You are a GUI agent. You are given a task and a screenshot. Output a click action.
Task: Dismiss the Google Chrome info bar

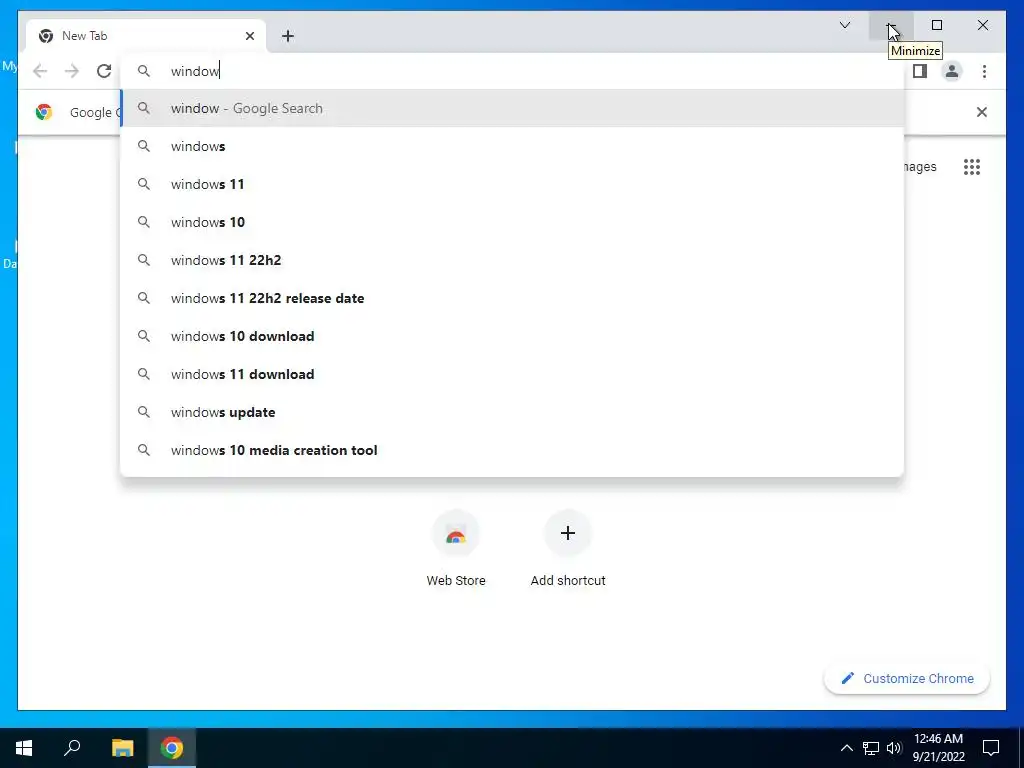click(x=982, y=112)
